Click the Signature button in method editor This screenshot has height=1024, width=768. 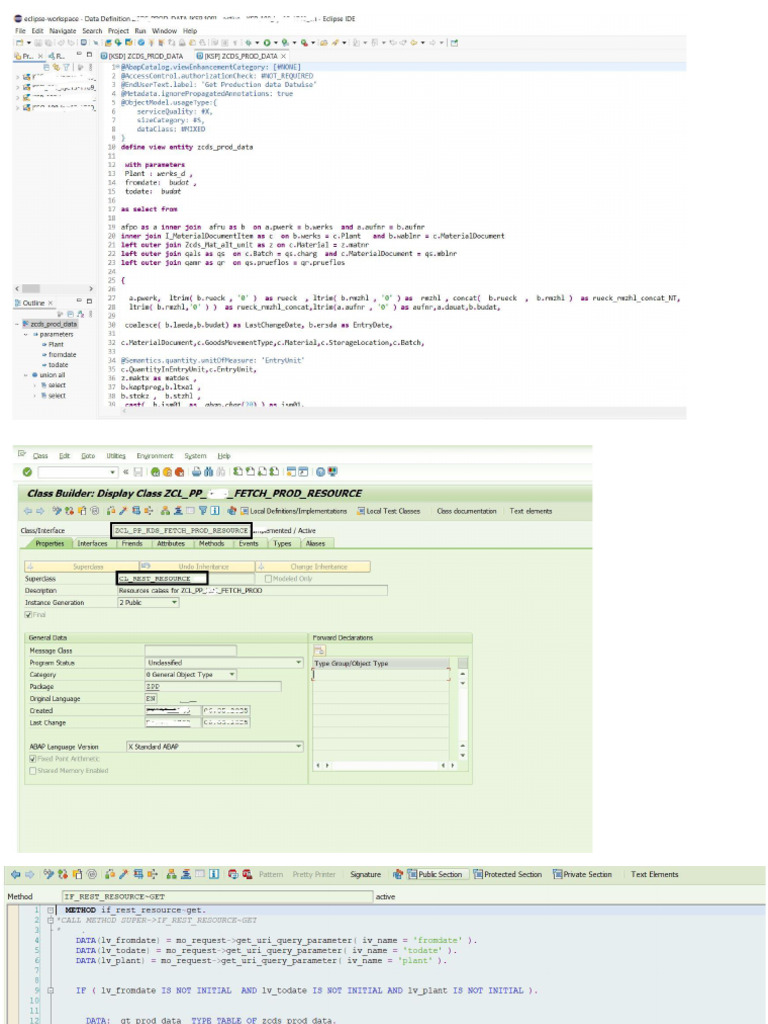pyautogui.click(x=365, y=874)
